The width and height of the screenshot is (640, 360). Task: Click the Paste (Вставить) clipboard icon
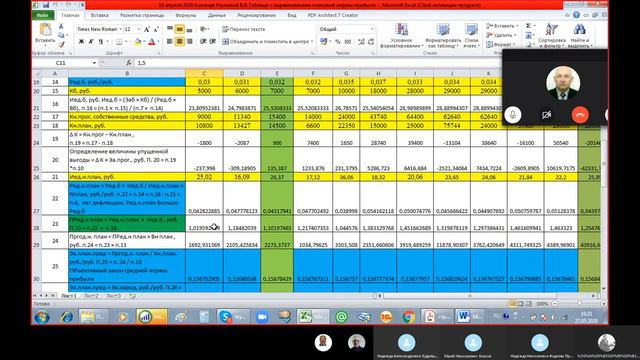[45, 30]
